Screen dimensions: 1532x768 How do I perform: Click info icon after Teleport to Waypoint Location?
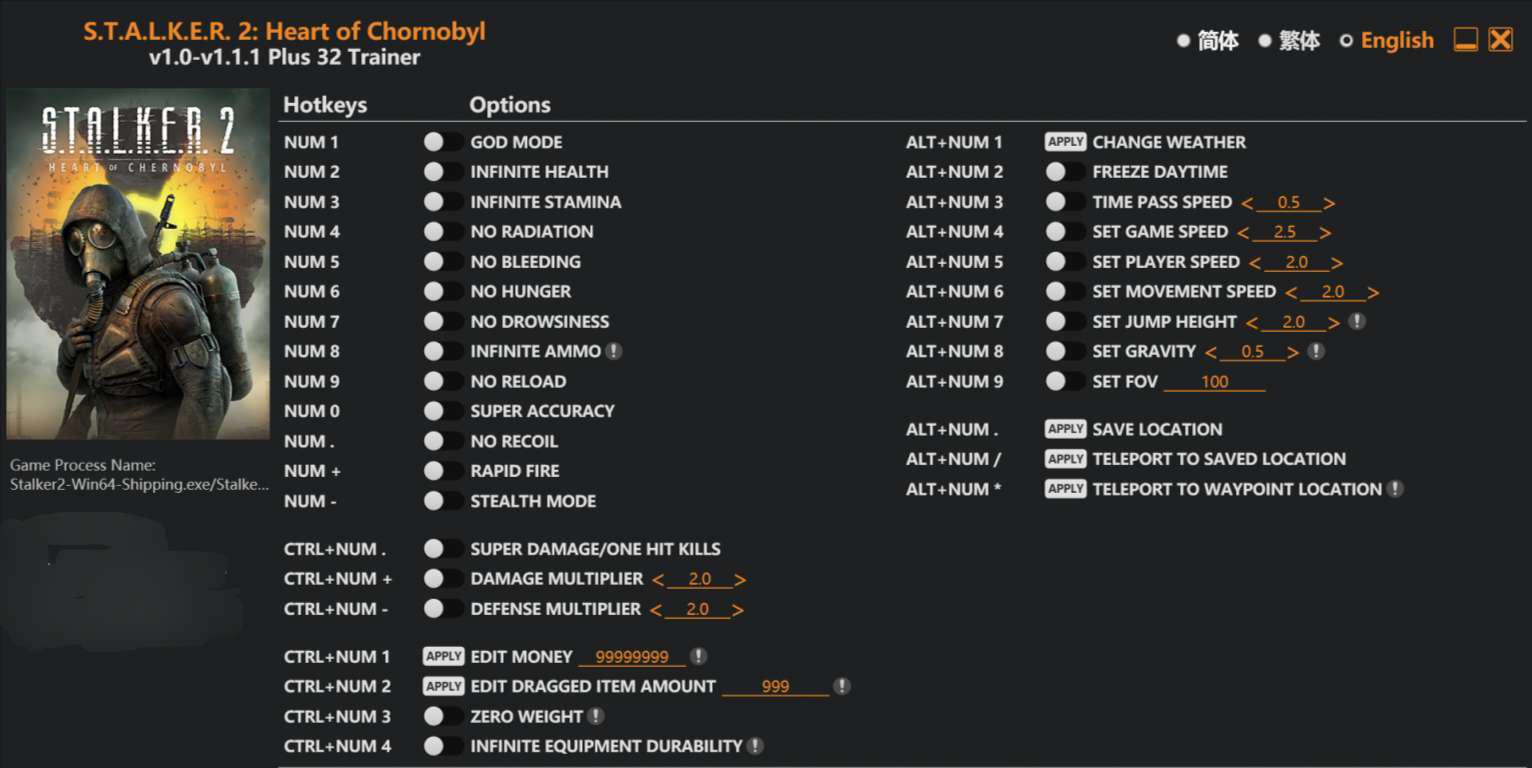click(1394, 489)
